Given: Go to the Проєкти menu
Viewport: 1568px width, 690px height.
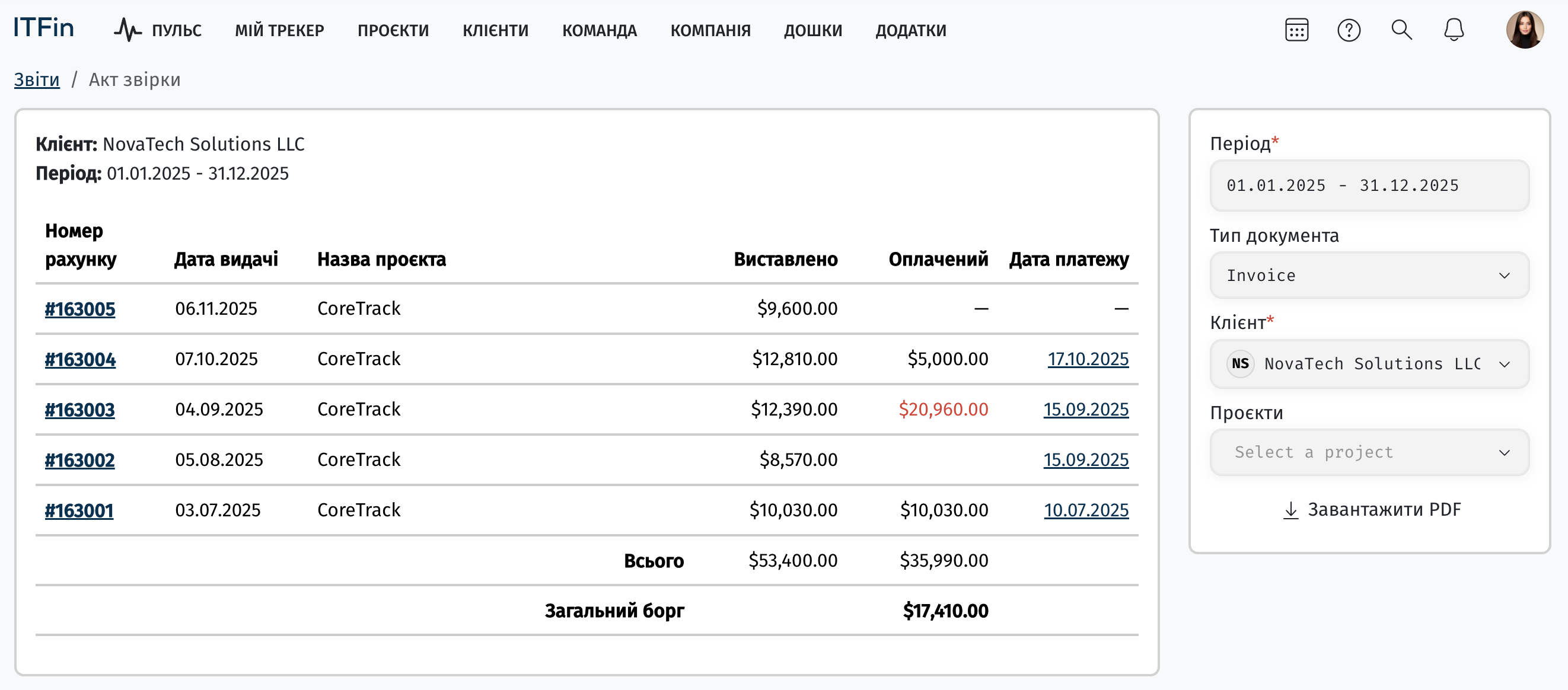Looking at the screenshot, I should pyautogui.click(x=393, y=30).
